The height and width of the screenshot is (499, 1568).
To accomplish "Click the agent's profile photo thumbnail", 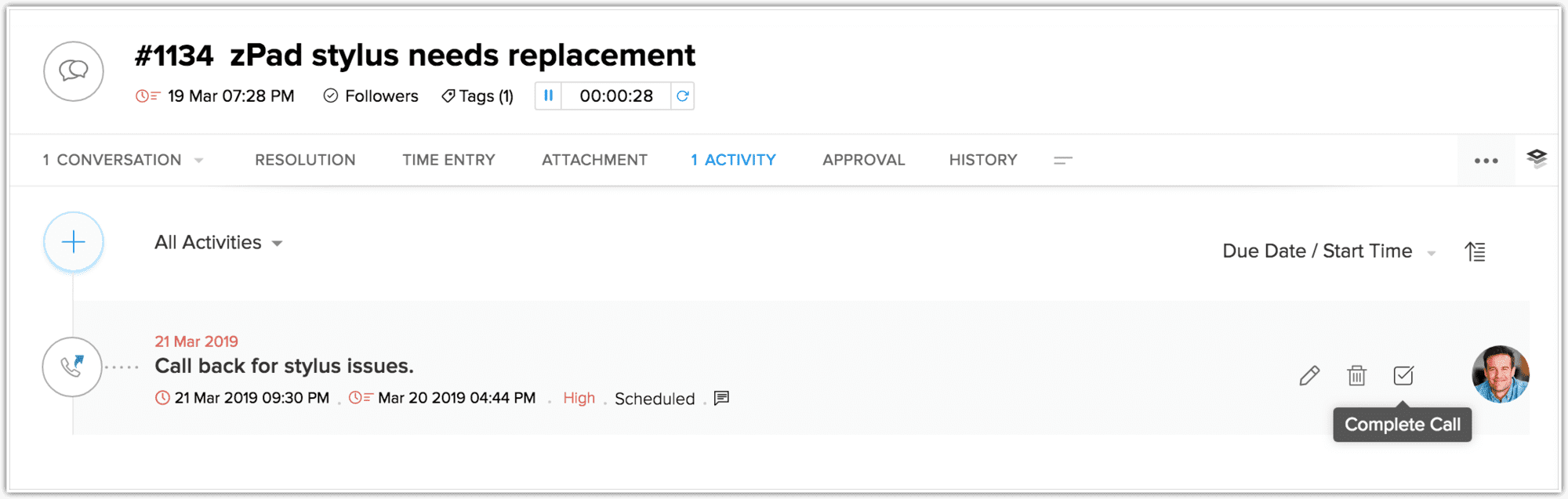I will click(1501, 374).
